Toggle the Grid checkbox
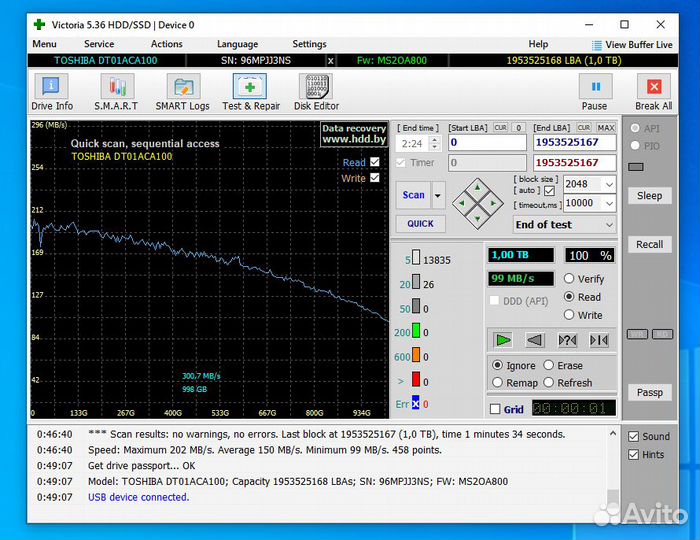700x540 pixels. 495,409
